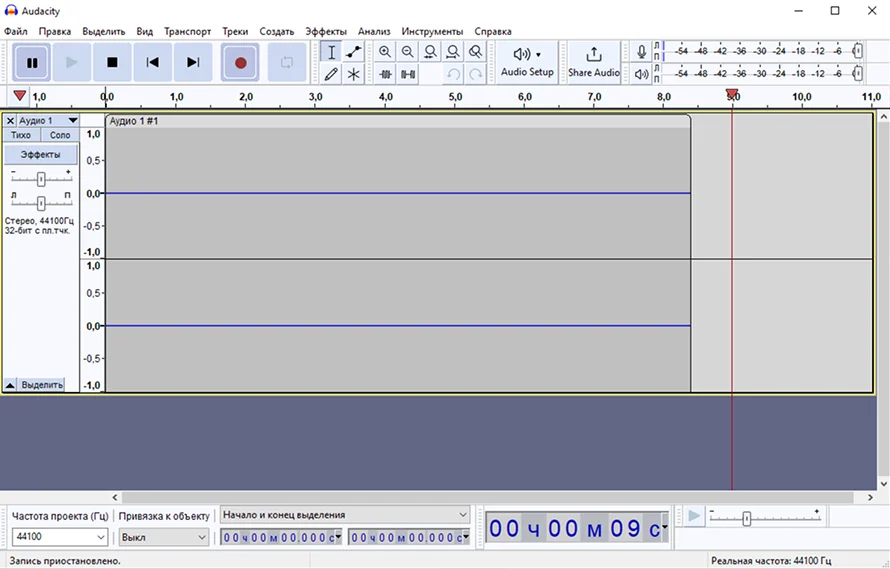
Task: Open the Файл menu
Action: (x=16, y=31)
